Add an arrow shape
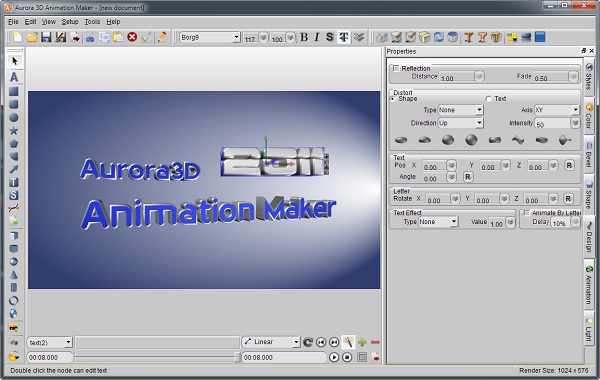This screenshot has width=600, height=380. coord(14,169)
